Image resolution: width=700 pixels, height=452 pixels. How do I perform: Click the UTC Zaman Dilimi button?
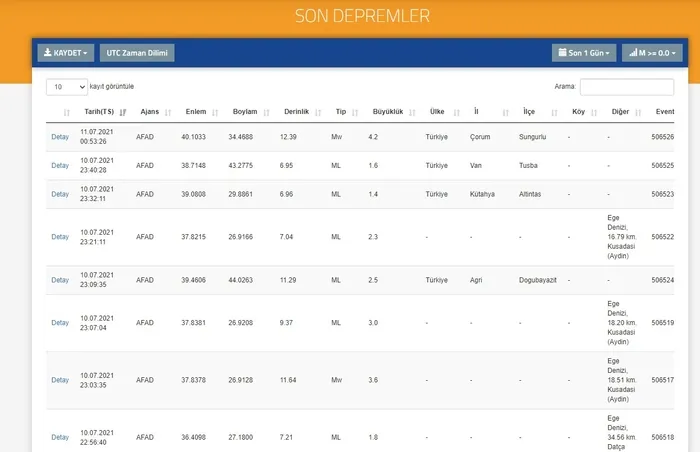click(137, 52)
